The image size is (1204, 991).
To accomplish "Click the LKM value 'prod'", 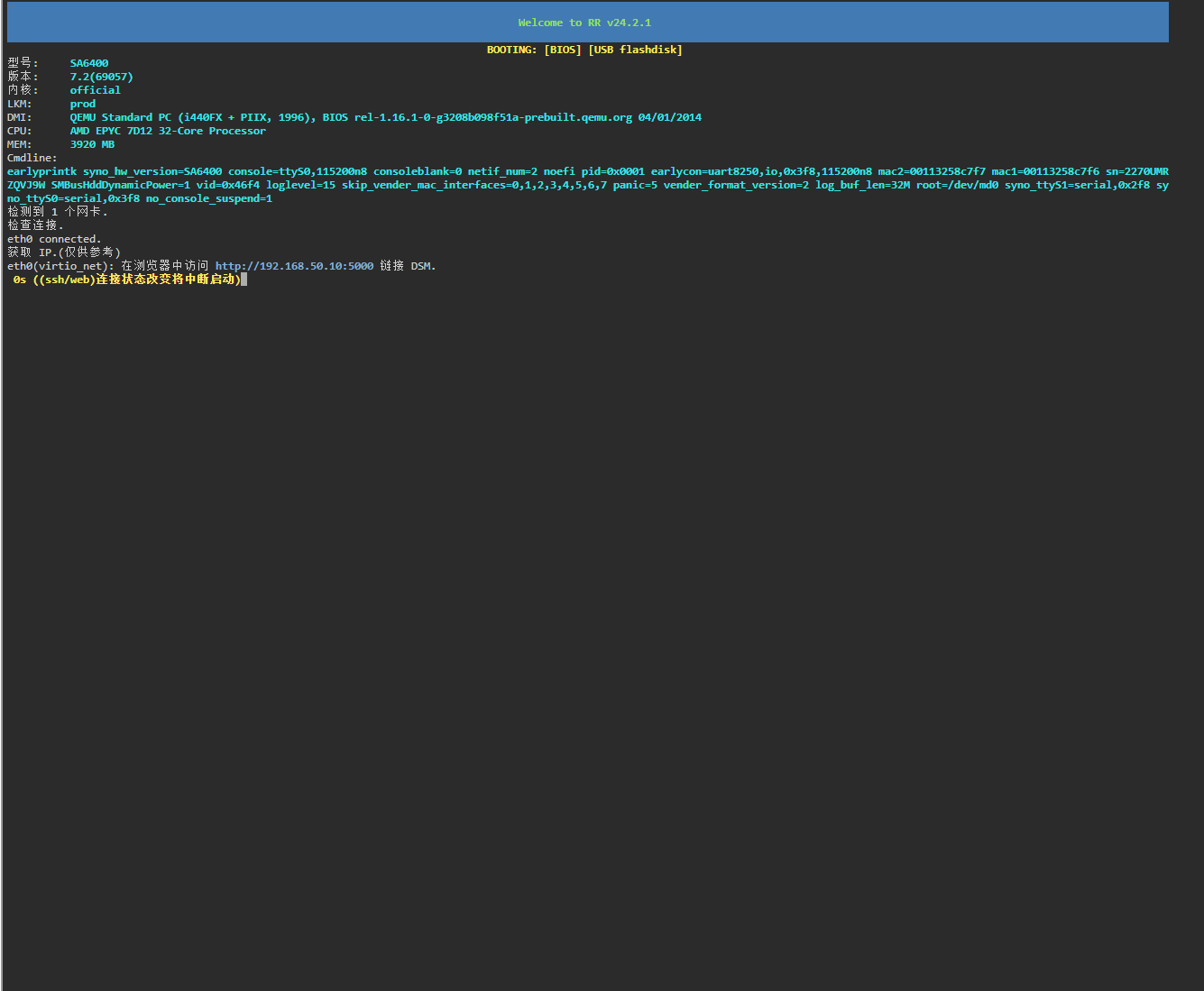I will (x=83, y=104).
